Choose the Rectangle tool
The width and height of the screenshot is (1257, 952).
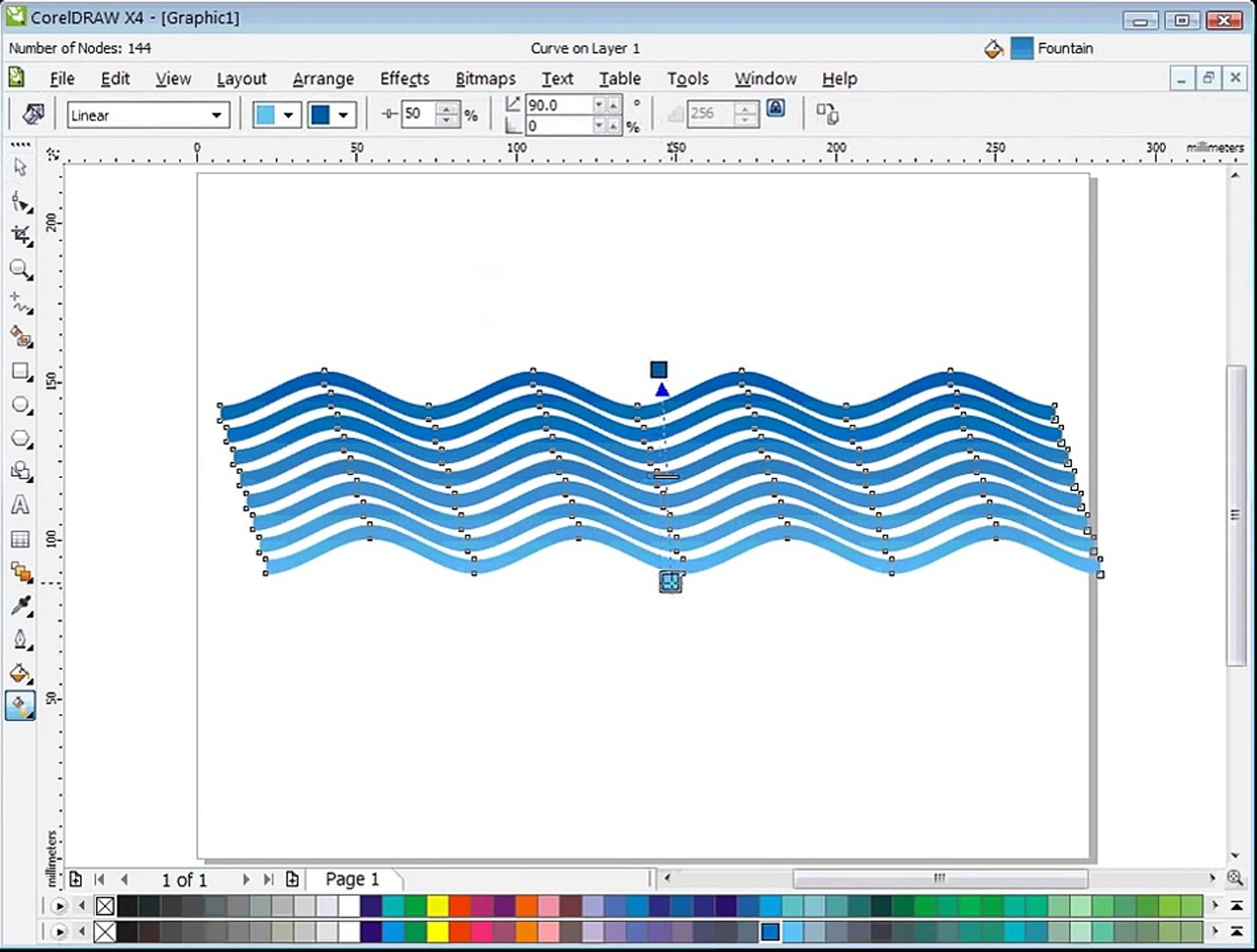[20, 371]
